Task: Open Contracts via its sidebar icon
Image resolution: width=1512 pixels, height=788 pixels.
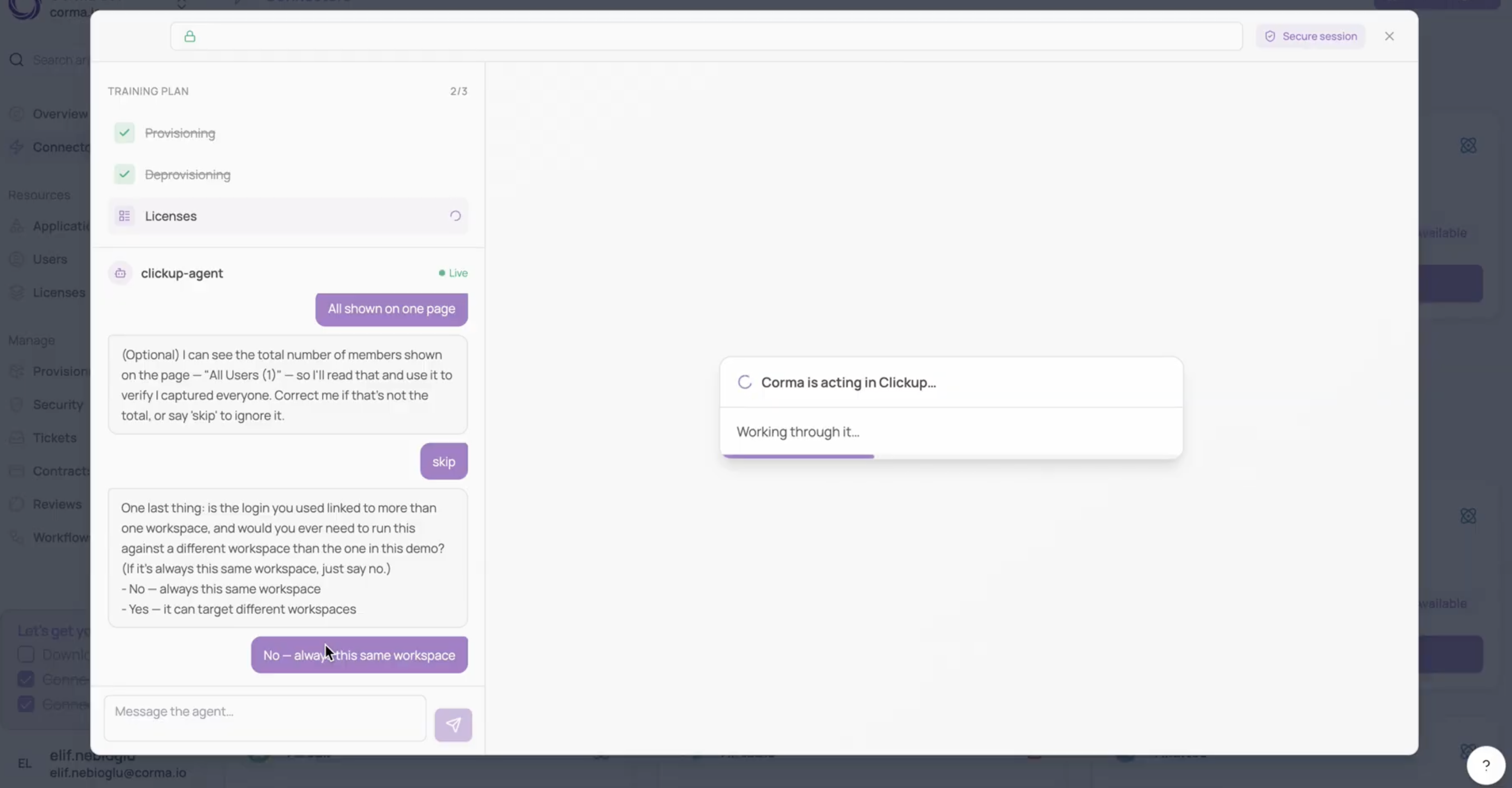Action: click(x=17, y=471)
